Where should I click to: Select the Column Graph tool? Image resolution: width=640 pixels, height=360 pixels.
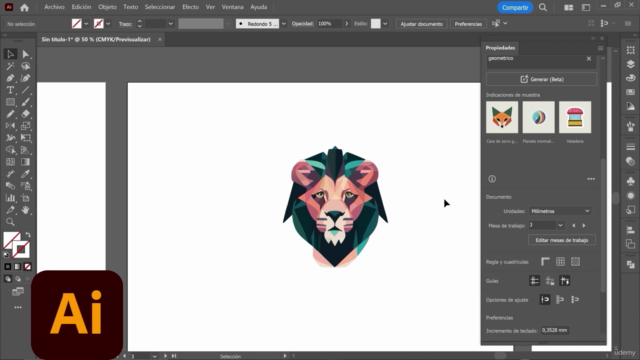[10, 198]
